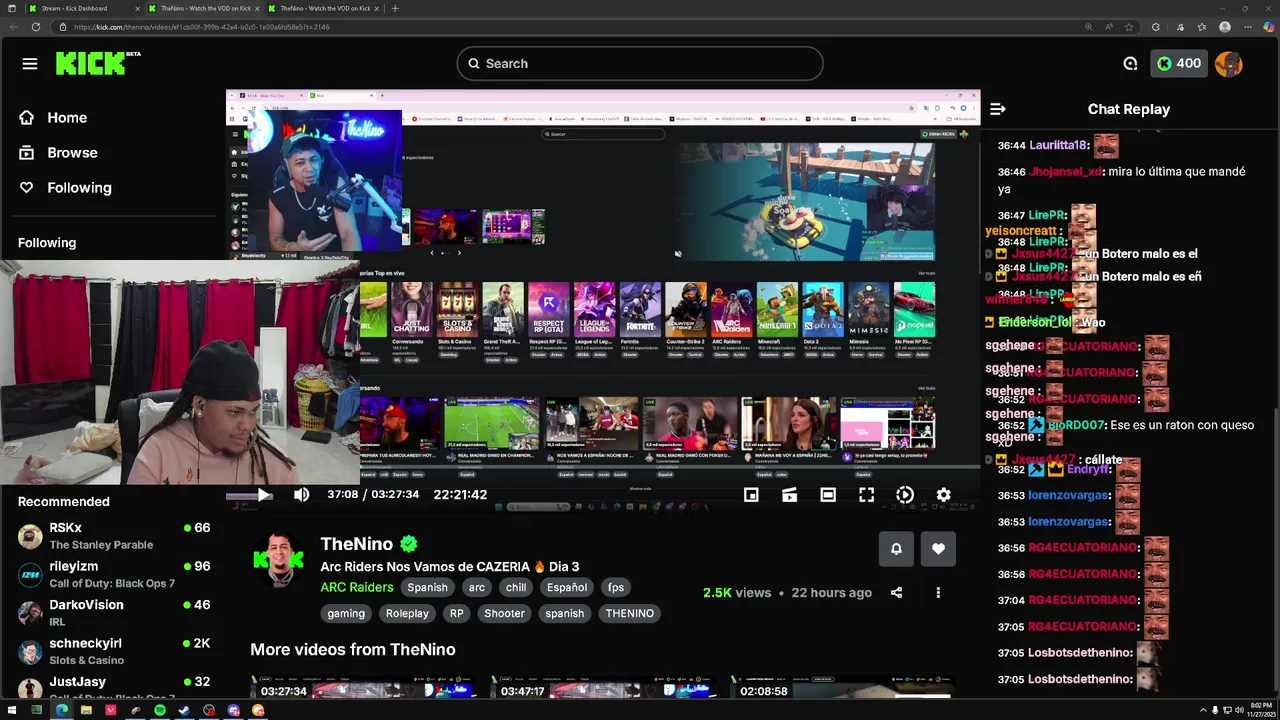Toggle theater mode in player
Screen dimensions: 1280x720
coord(828,495)
